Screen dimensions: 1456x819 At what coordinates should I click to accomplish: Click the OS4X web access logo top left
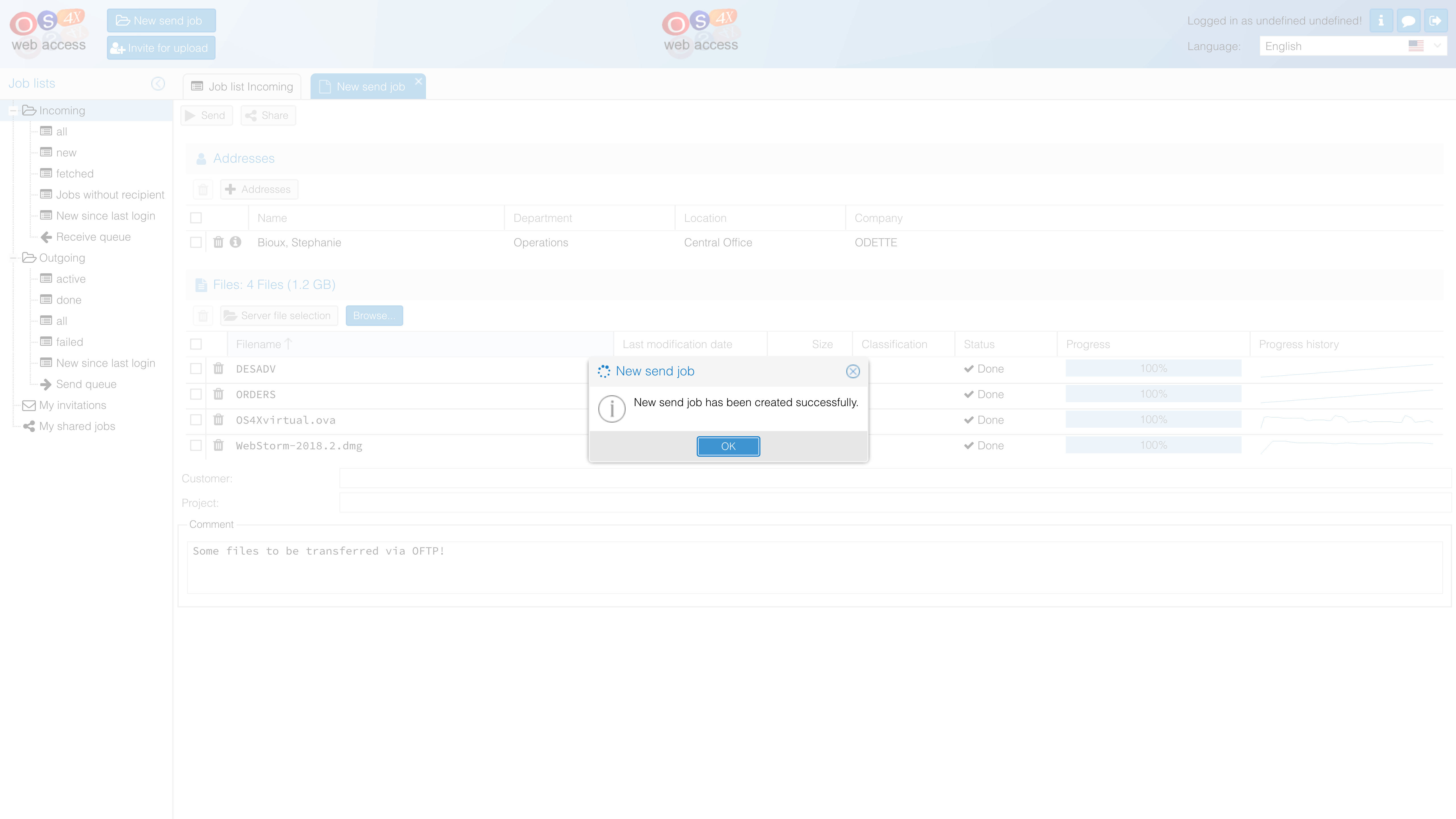[x=49, y=33]
